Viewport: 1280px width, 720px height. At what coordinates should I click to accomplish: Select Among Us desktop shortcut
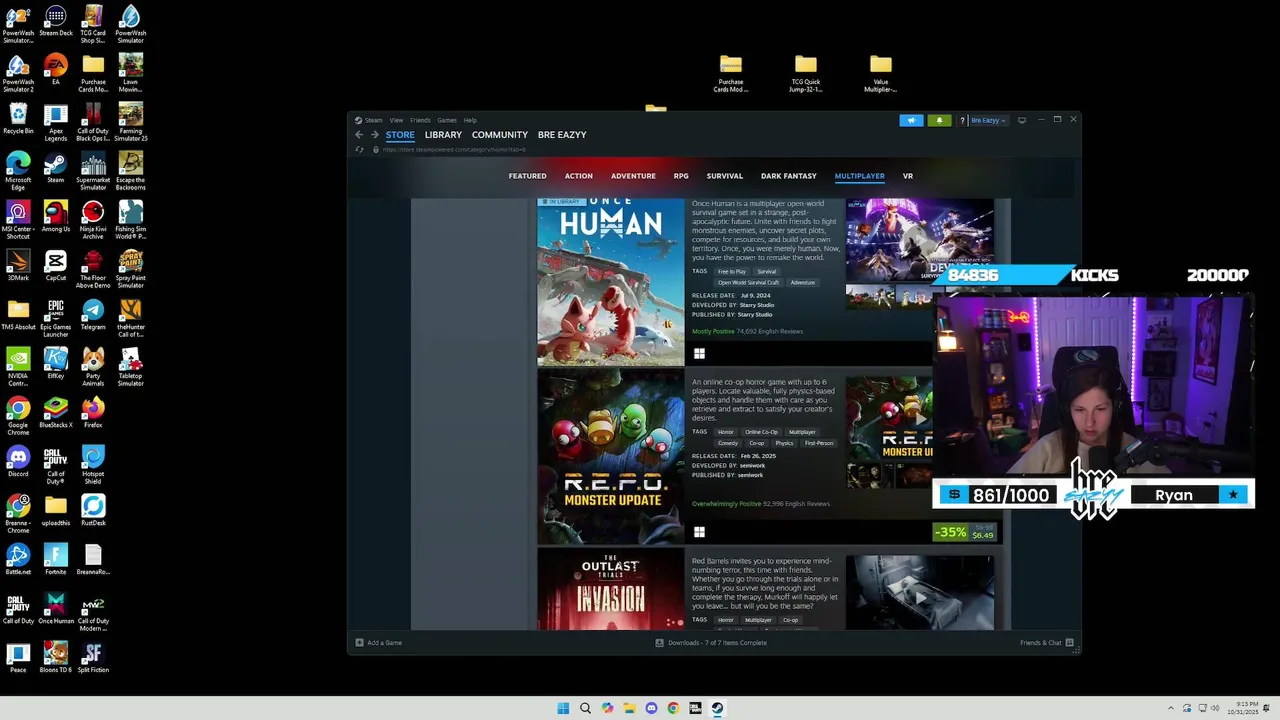(x=56, y=217)
